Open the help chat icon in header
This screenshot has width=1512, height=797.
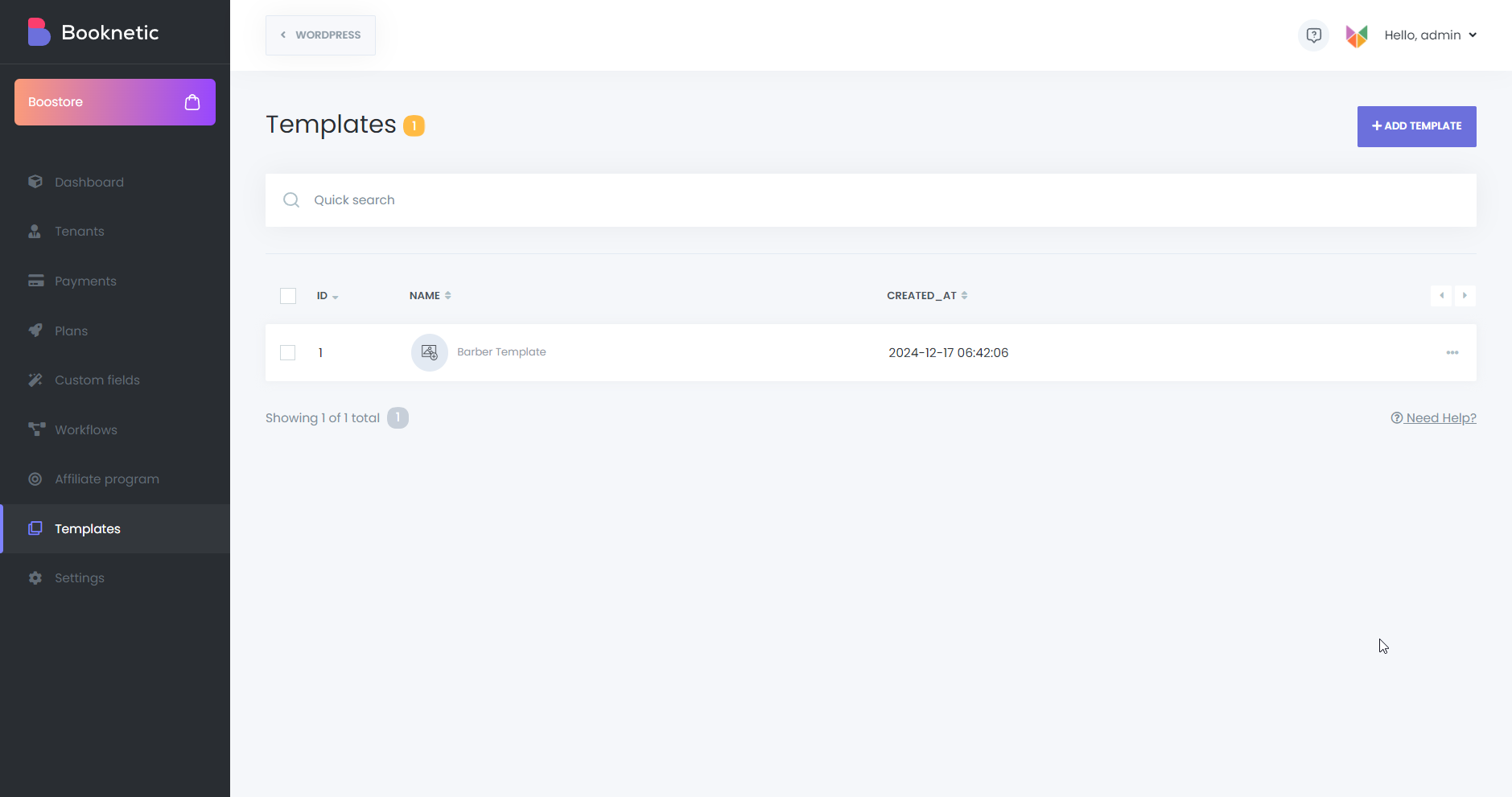coord(1313,35)
